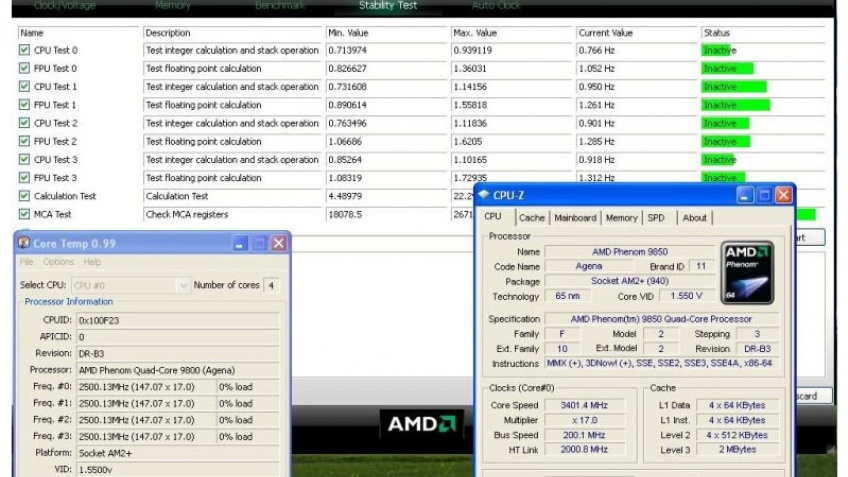The width and height of the screenshot is (848, 477).
Task: Sort by the Min. Value column header
Action: coord(387,32)
